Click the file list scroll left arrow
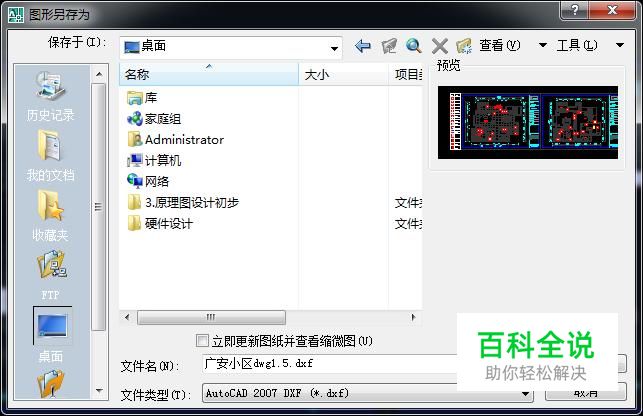643x416 pixels. point(127,317)
